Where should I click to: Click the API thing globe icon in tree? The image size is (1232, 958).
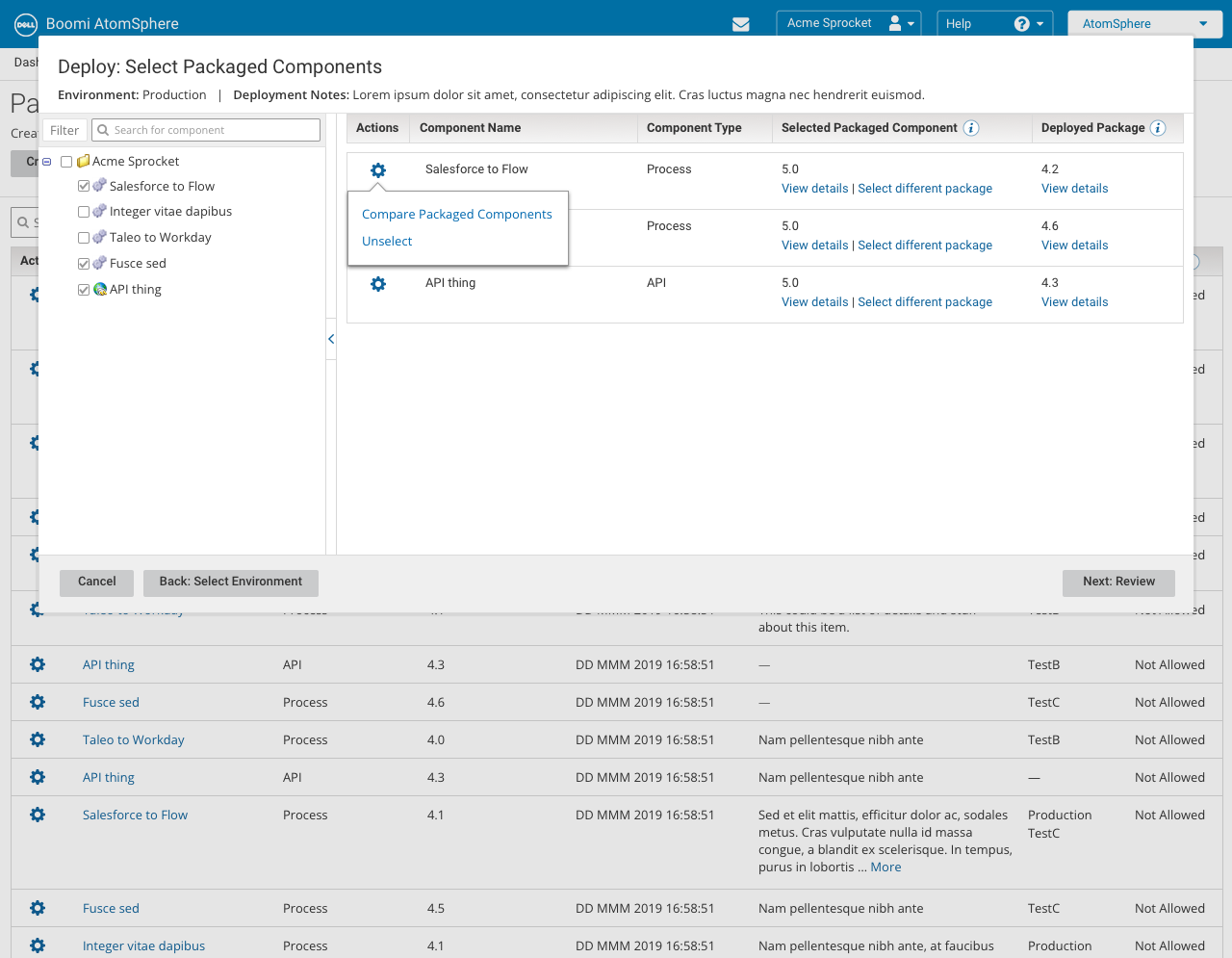coord(100,289)
